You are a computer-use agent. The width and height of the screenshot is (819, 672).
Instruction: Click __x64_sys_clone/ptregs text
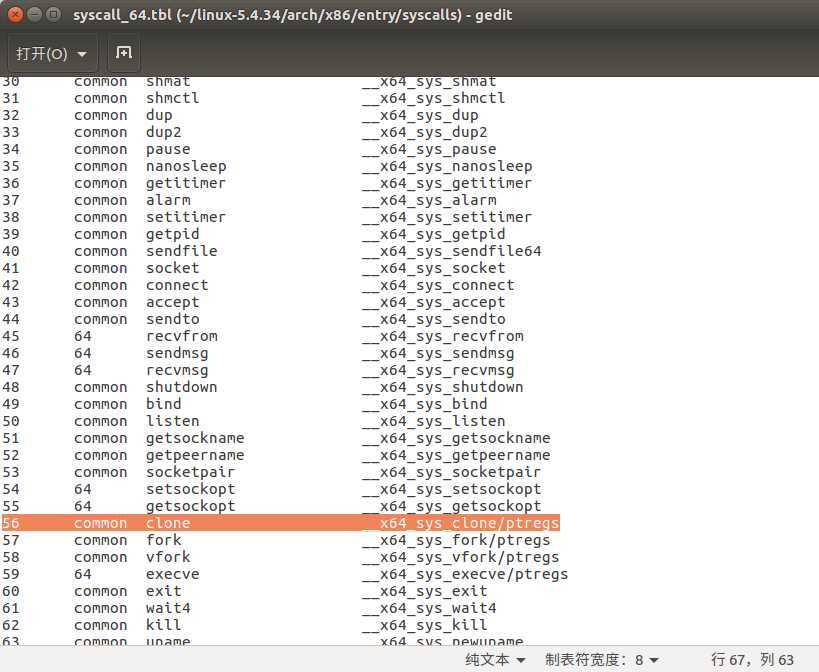(461, 523)
